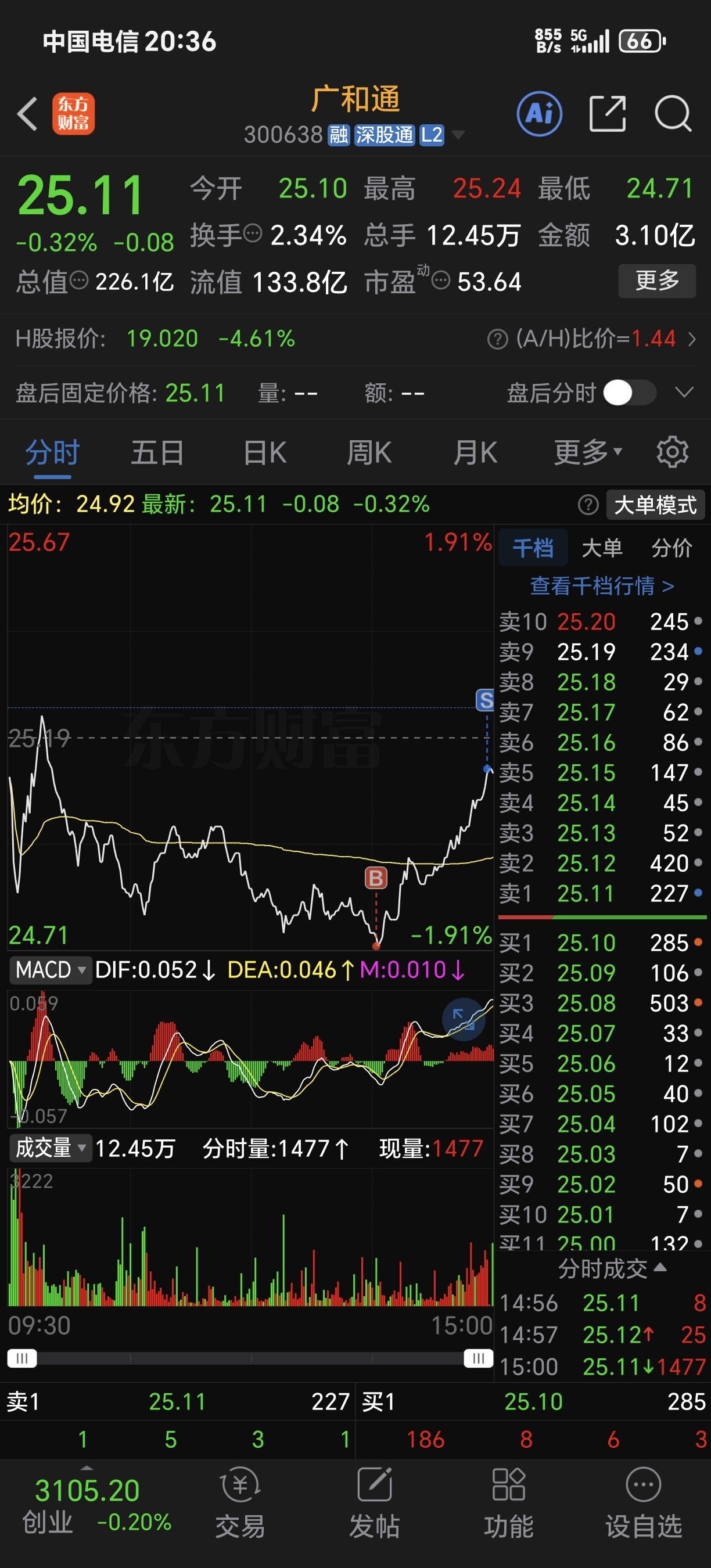Tap the intraday price chart area
Image resolution: width=711 pixels, height=1568 pixels.
tap(250, 738)
